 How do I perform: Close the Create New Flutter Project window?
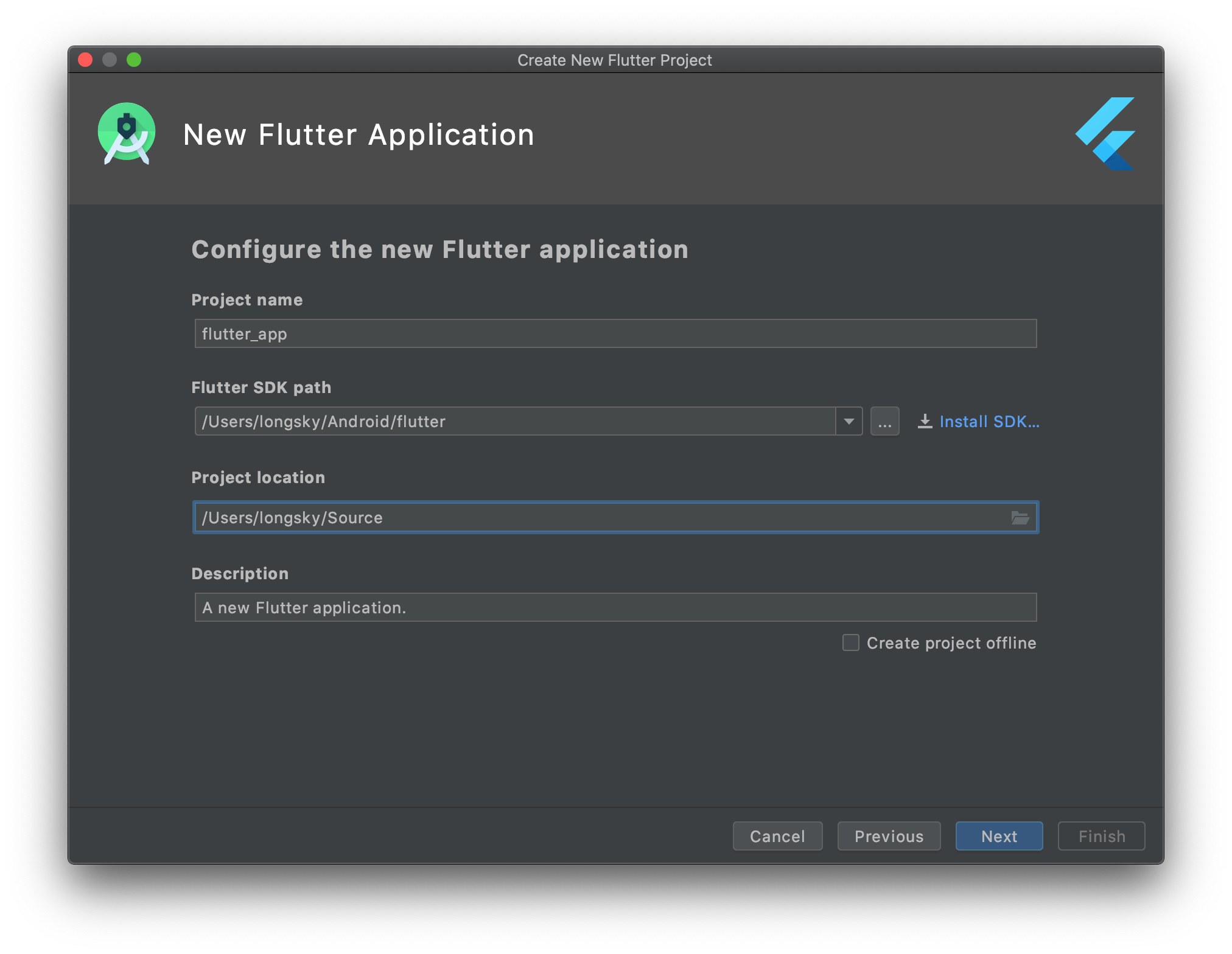(x=85, y=60)
